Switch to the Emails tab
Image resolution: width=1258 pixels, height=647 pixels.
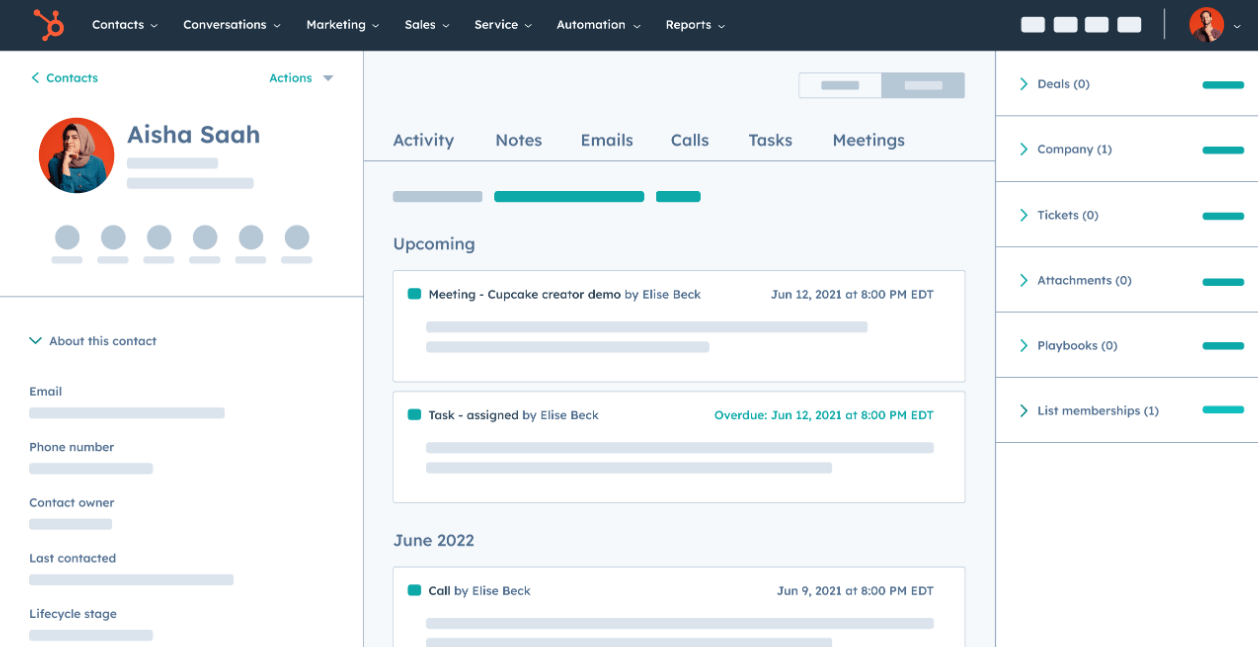click(x=606, y=140)
